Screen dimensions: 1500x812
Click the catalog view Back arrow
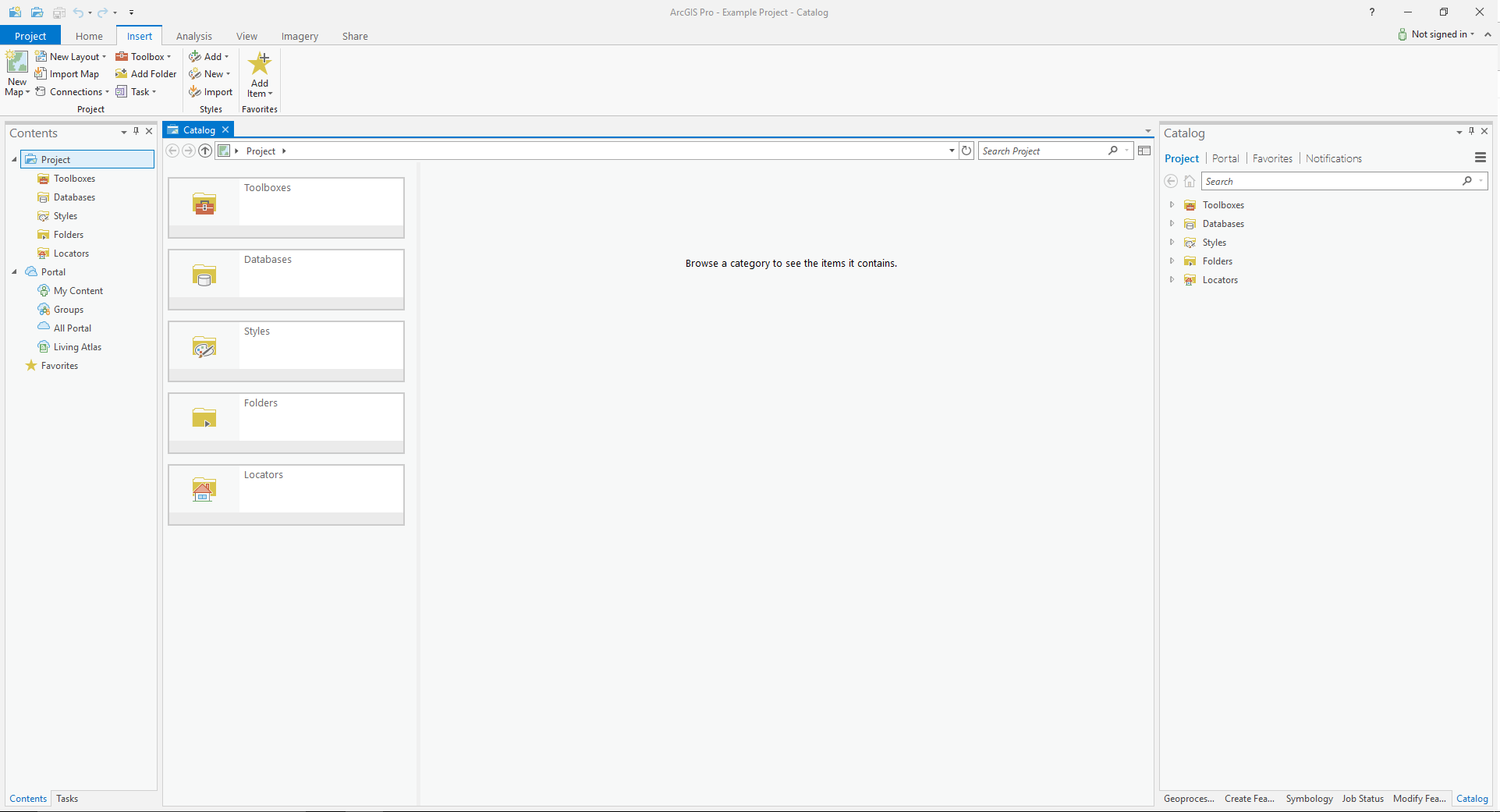172,151
